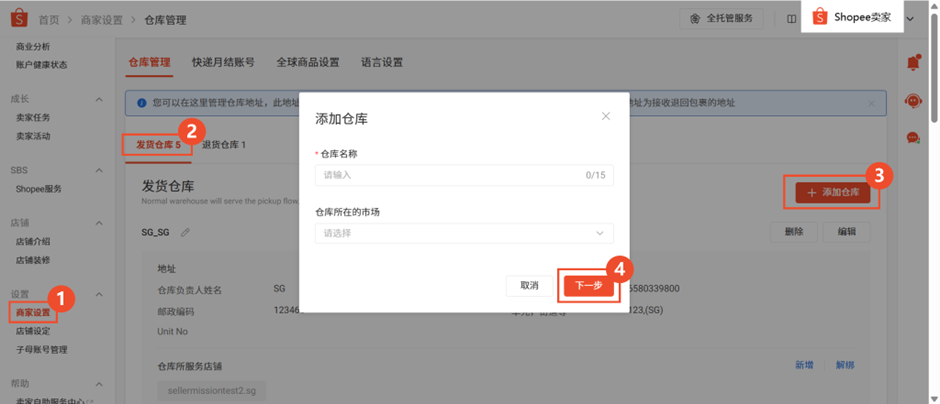Open 商家设置 in the sidebar
The image size is (940, 404).
pos(33,313)
